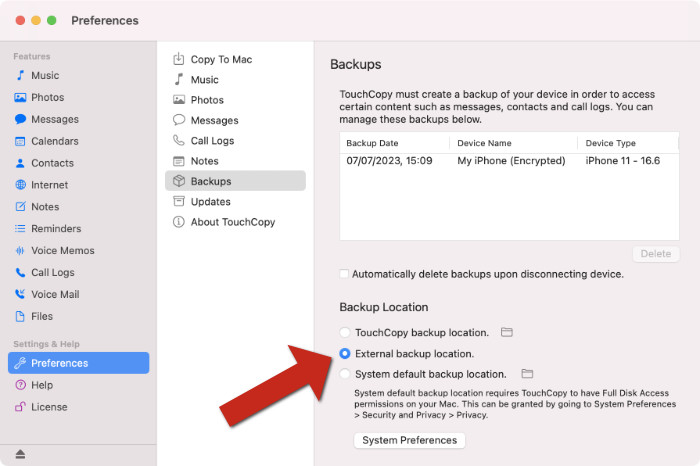Close the Preferences window

point(20,21)
